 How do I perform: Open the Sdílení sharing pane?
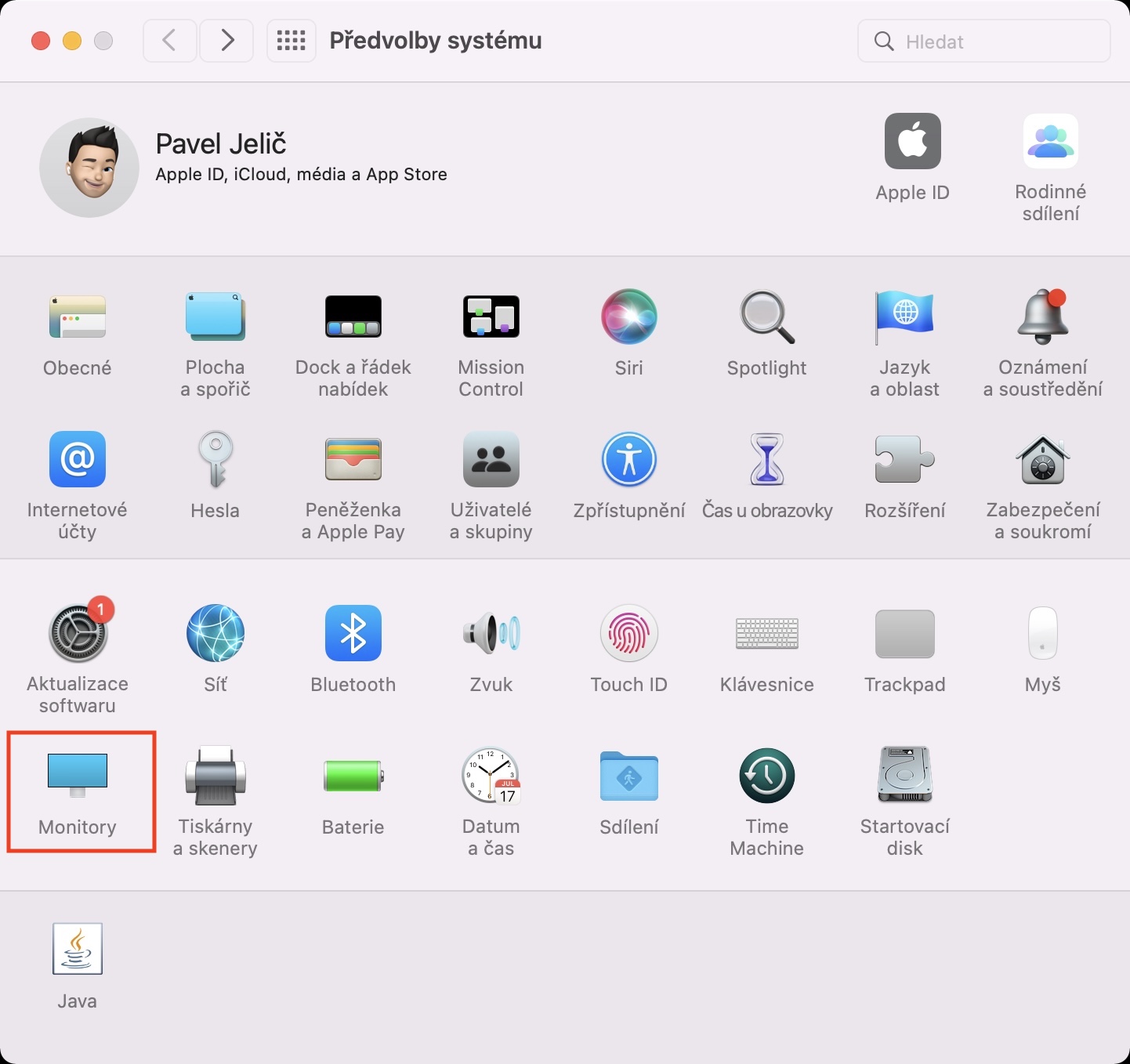tap(629, 776)
